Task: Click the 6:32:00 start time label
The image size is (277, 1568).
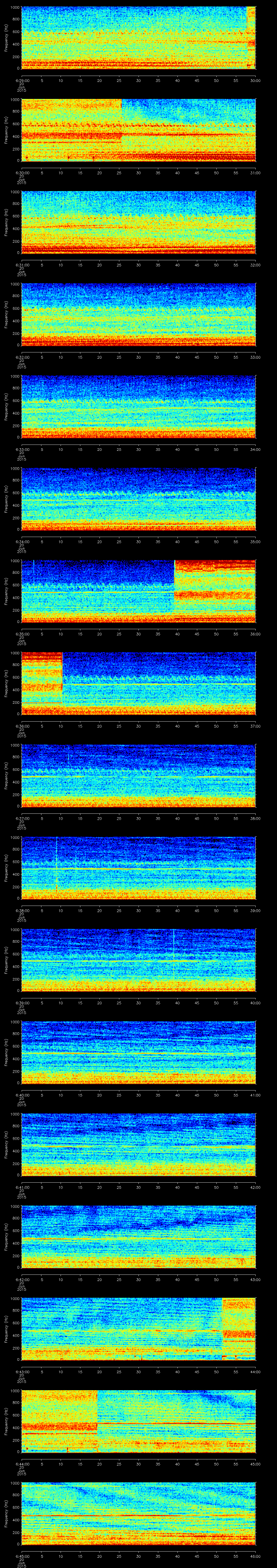Action: point(22,357)
